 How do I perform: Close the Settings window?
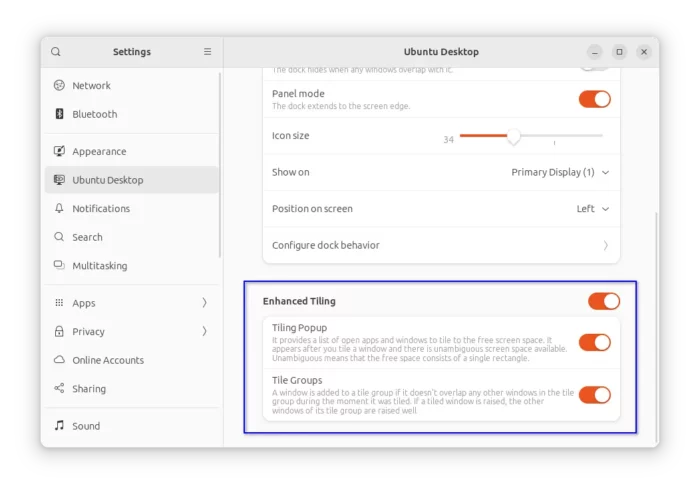[x=644, y=52]
